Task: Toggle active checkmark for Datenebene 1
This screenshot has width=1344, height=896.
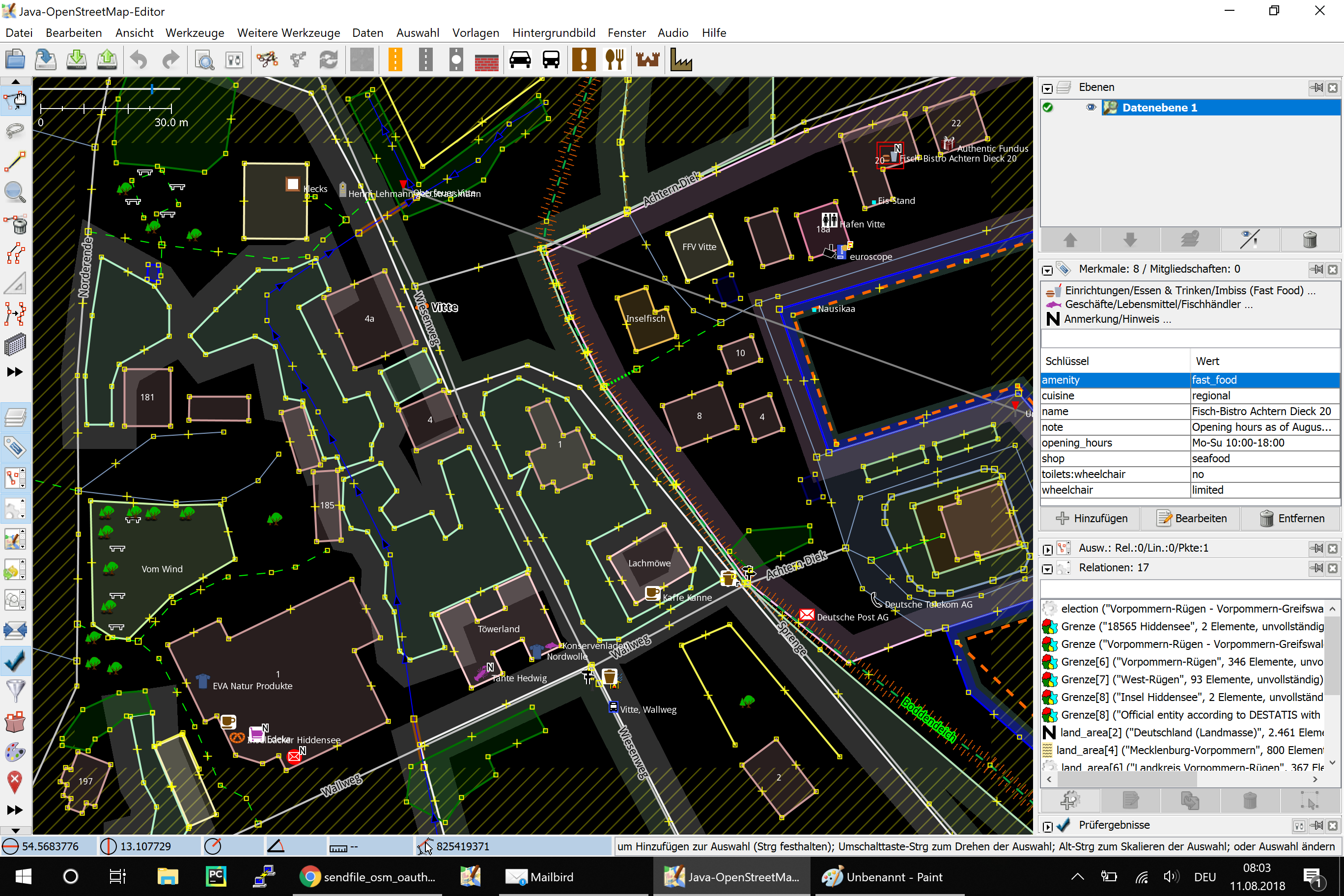Action: pos(1048,108)
